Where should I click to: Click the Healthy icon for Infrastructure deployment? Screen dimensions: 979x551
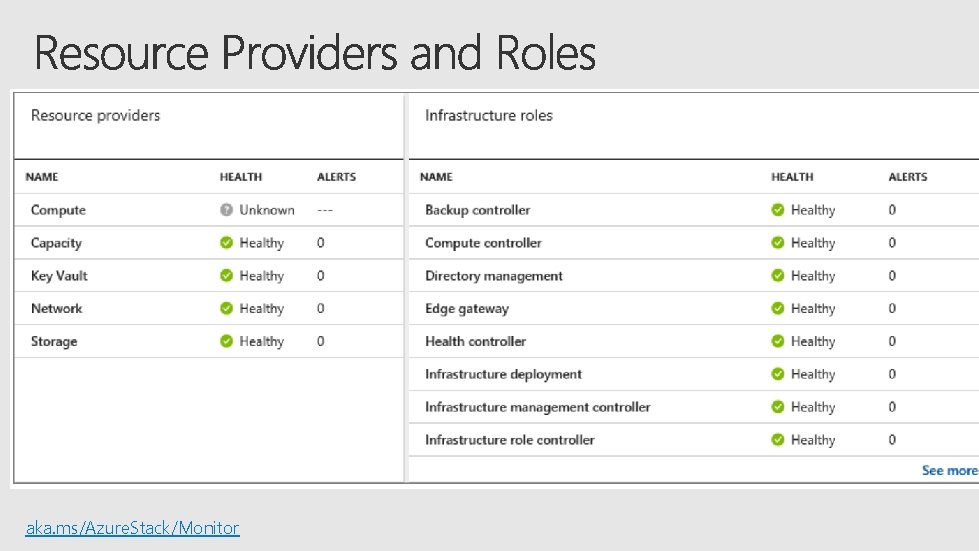click(778, 374)
